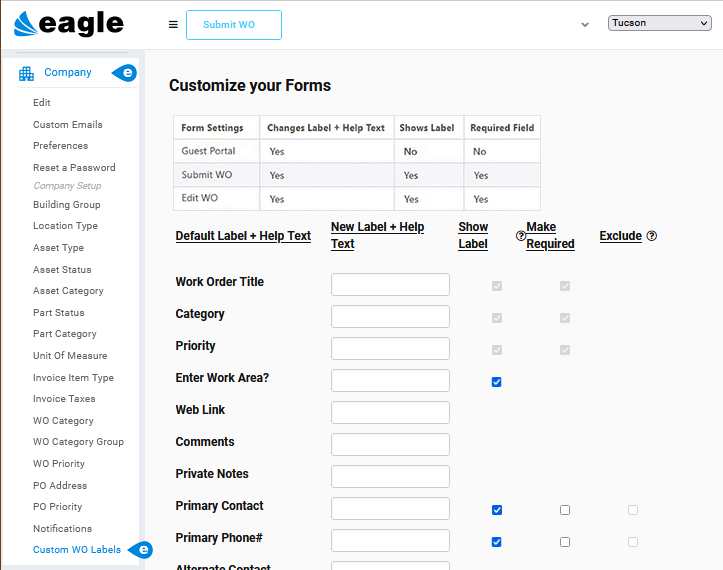Viewport: 723px width, 570px height.
Task: Open Custom Emails in sidebar
Action: (x=68, y=125)
